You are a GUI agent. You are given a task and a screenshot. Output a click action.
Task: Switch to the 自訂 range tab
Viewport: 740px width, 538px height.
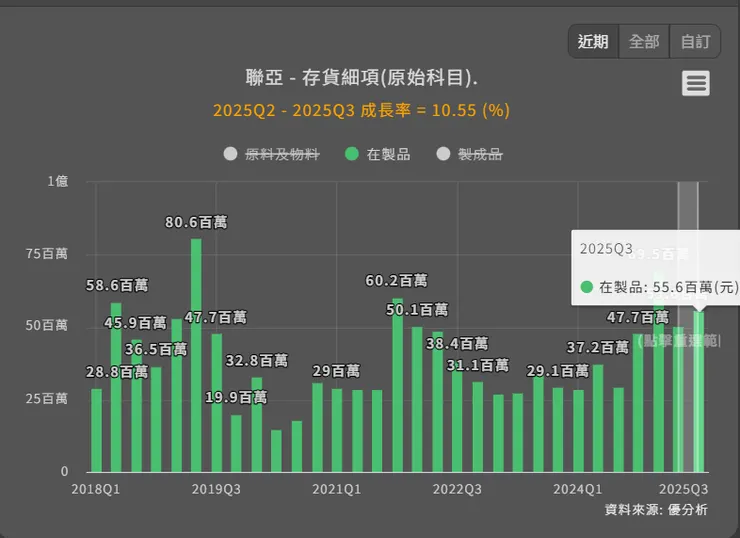pos(695,42)
